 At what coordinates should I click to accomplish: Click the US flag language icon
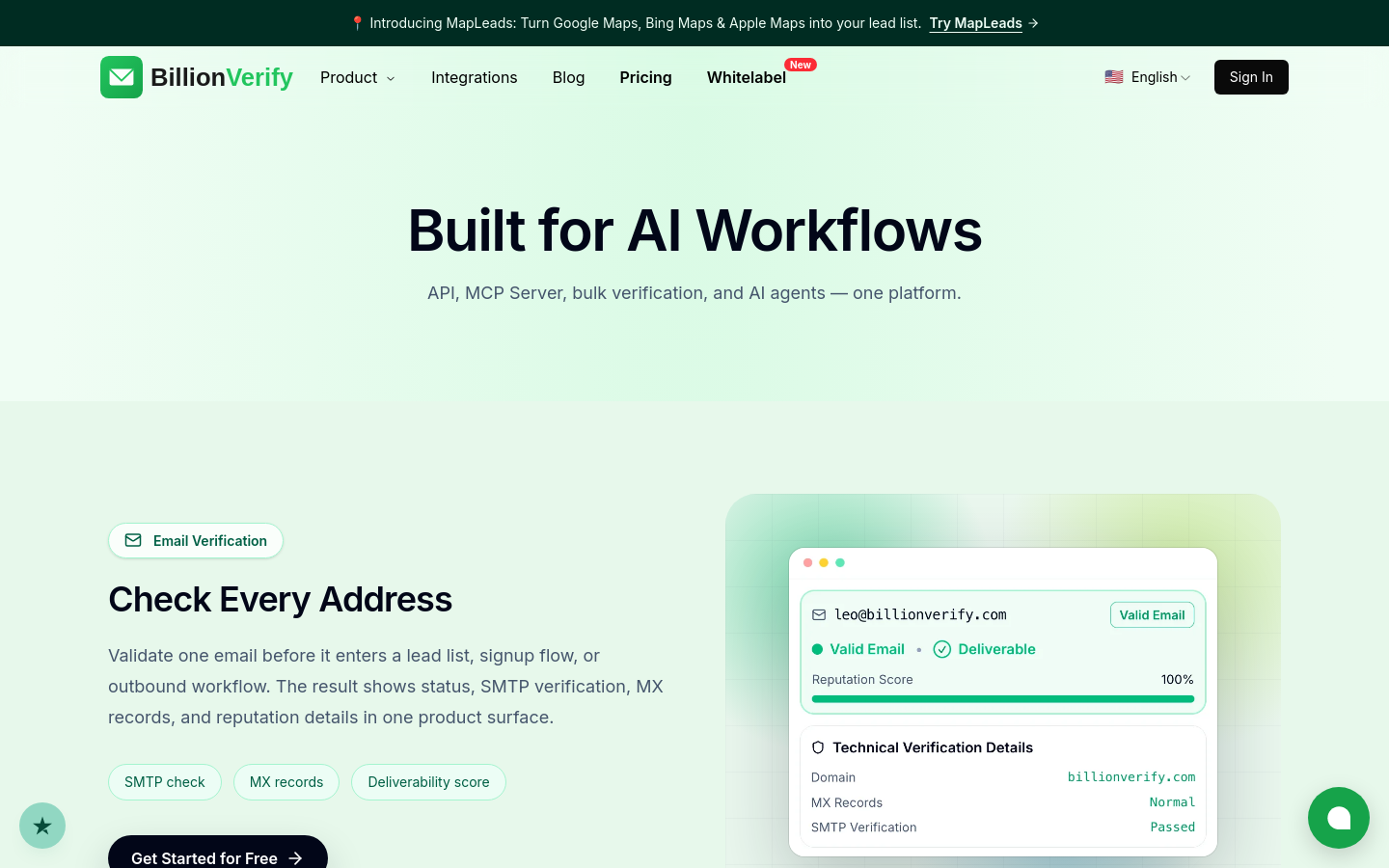[1114, 77]
